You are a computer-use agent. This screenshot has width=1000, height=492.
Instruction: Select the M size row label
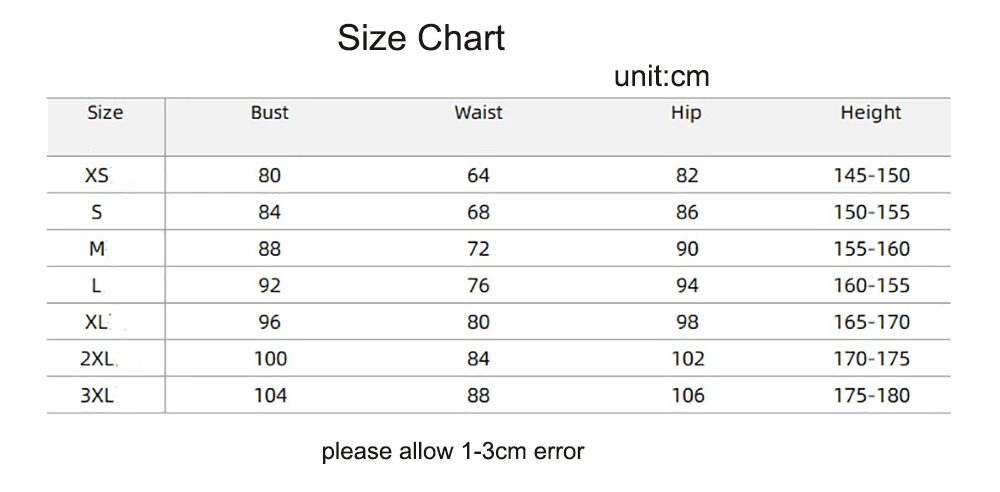pyautogui.click(x=97, y=249)
